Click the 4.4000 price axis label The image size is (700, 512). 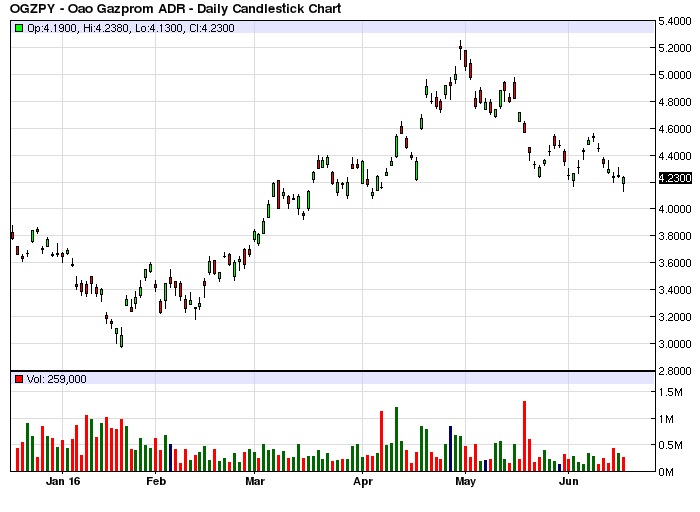tap(675, 156)
